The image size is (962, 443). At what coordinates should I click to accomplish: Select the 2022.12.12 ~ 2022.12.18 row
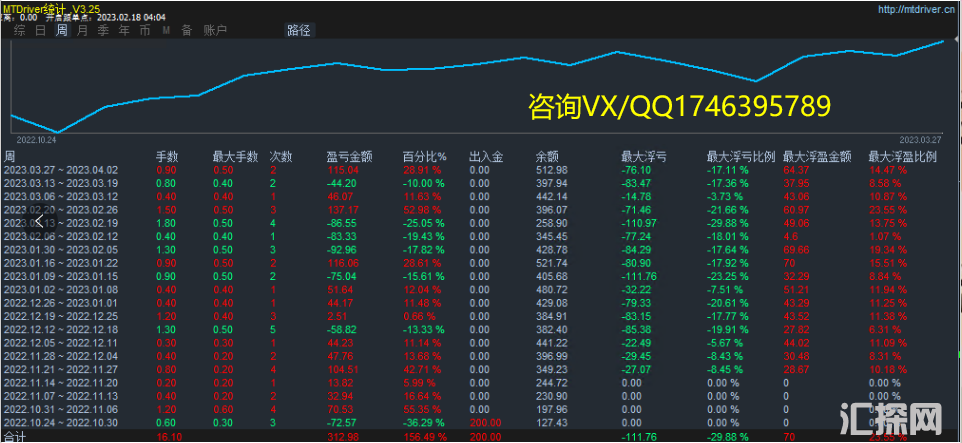(61, 327)
